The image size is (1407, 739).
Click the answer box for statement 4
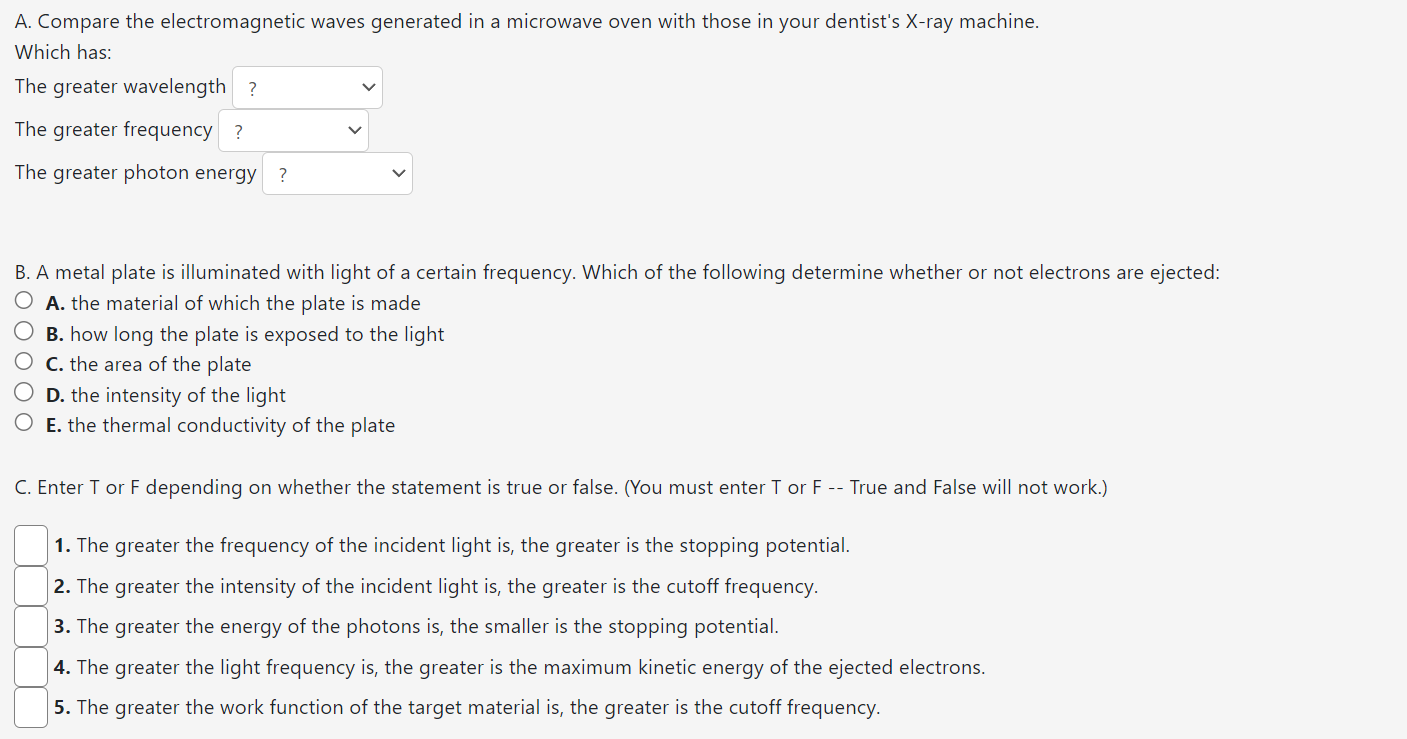coord(30,666)
